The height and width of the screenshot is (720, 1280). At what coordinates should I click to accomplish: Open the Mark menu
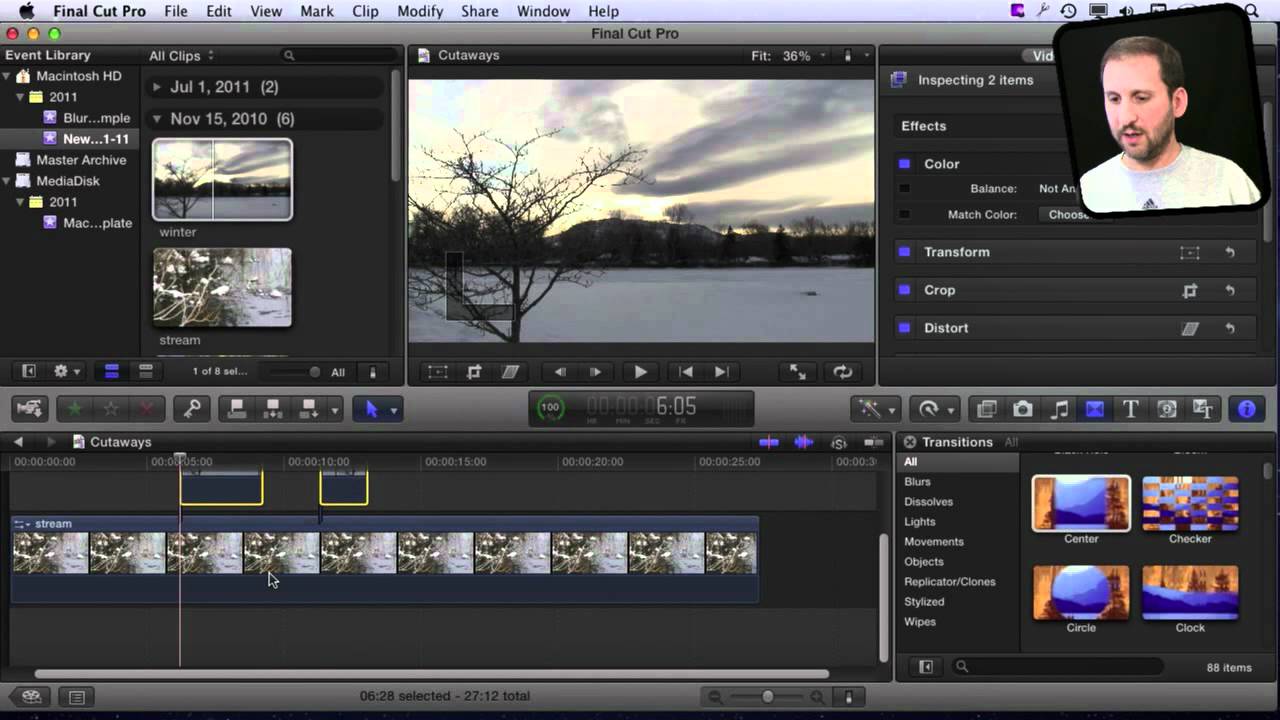(x=317, y=11)
